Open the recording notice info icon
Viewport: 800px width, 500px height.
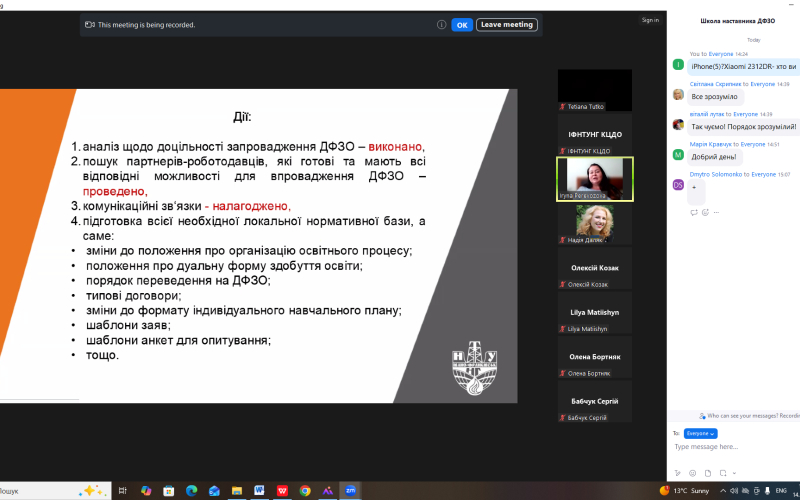coord(441,24)
